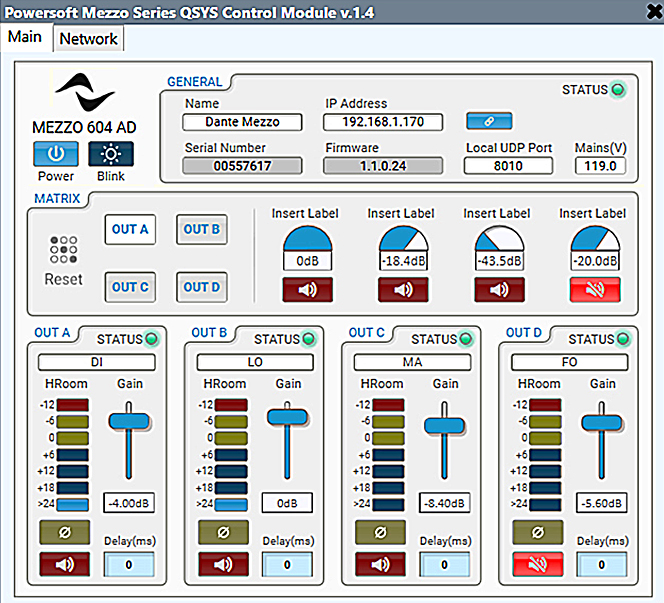Screen dimensions: 664x603
Task: Toggle mute under the -43.5dB knob
Action: click(x=499, y=290)
